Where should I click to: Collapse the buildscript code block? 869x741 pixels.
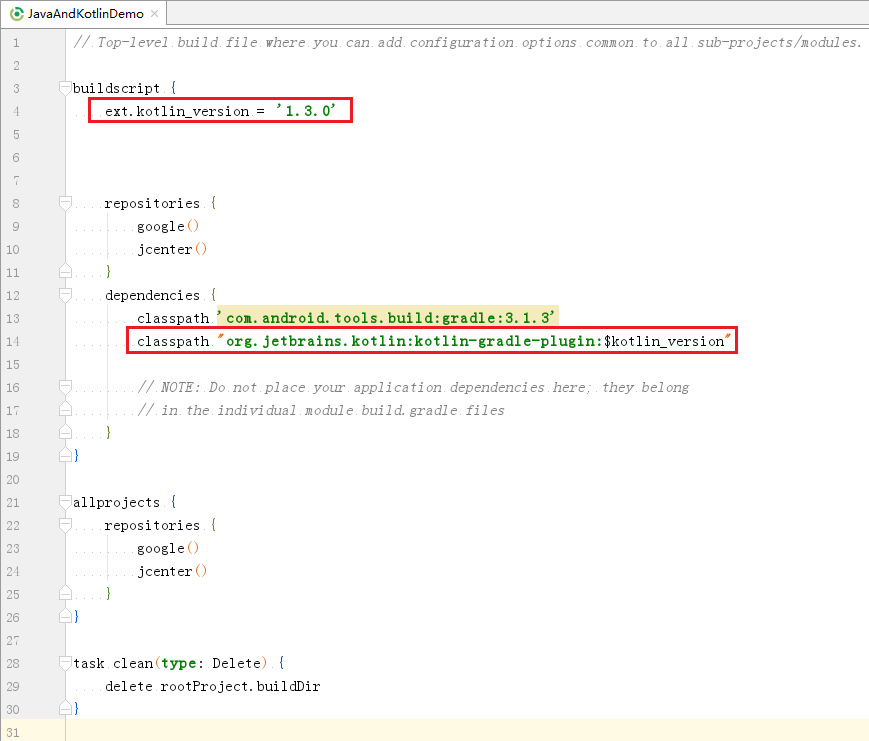pyautogui.click(x=65, y=88)
